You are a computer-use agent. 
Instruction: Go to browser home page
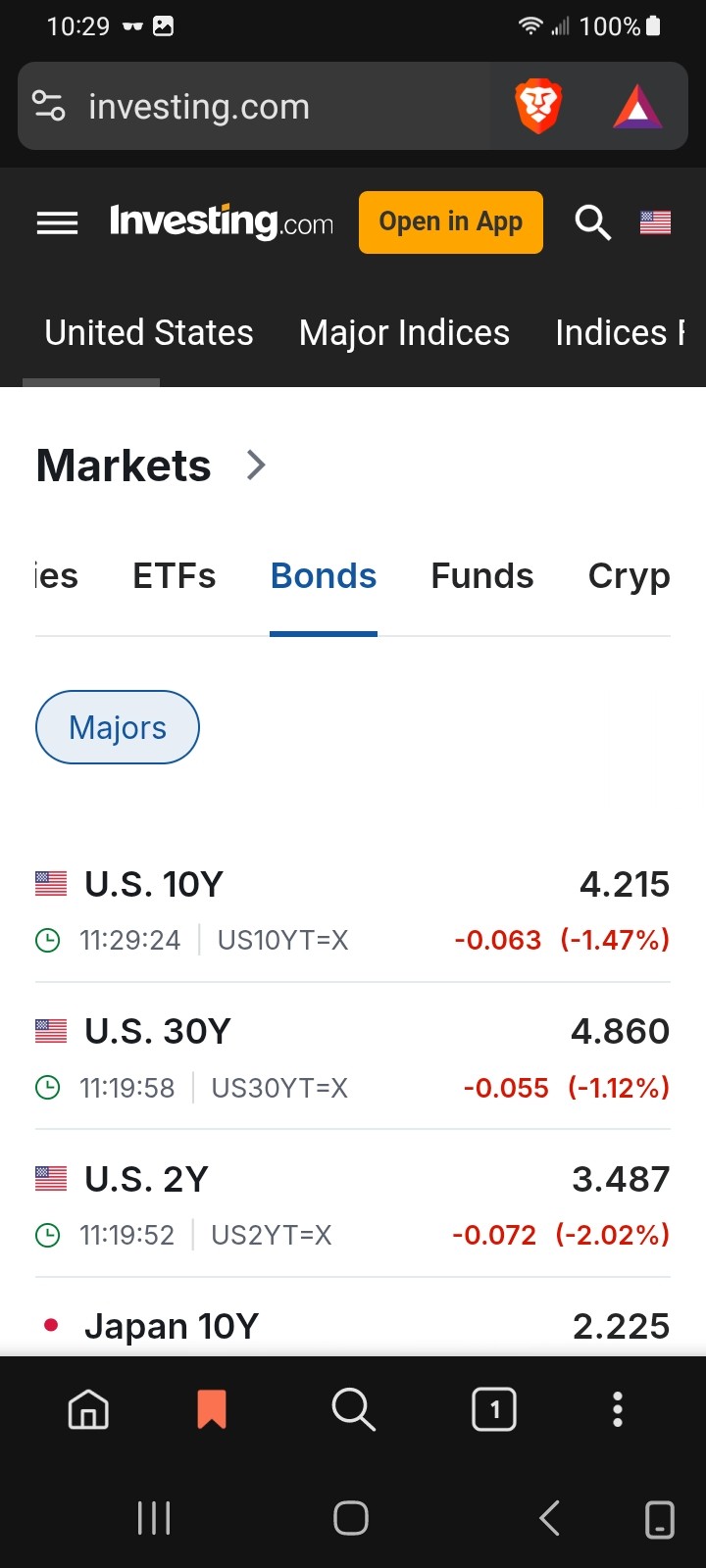click(88, 1409)
